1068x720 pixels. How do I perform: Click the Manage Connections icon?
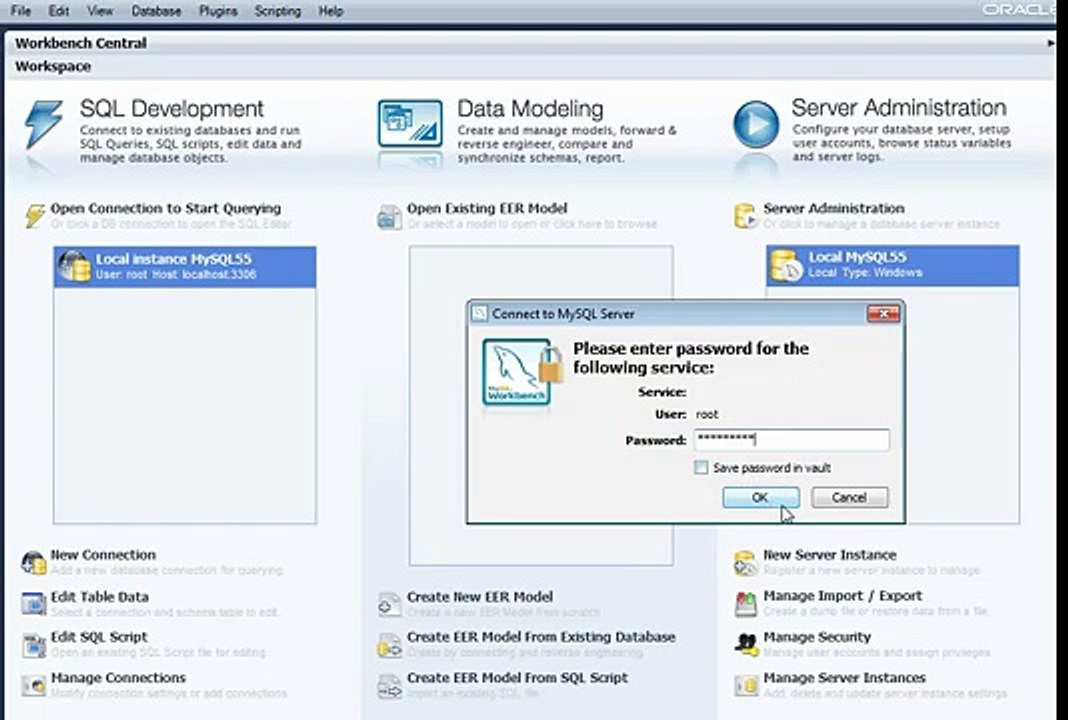click(33, 685)
